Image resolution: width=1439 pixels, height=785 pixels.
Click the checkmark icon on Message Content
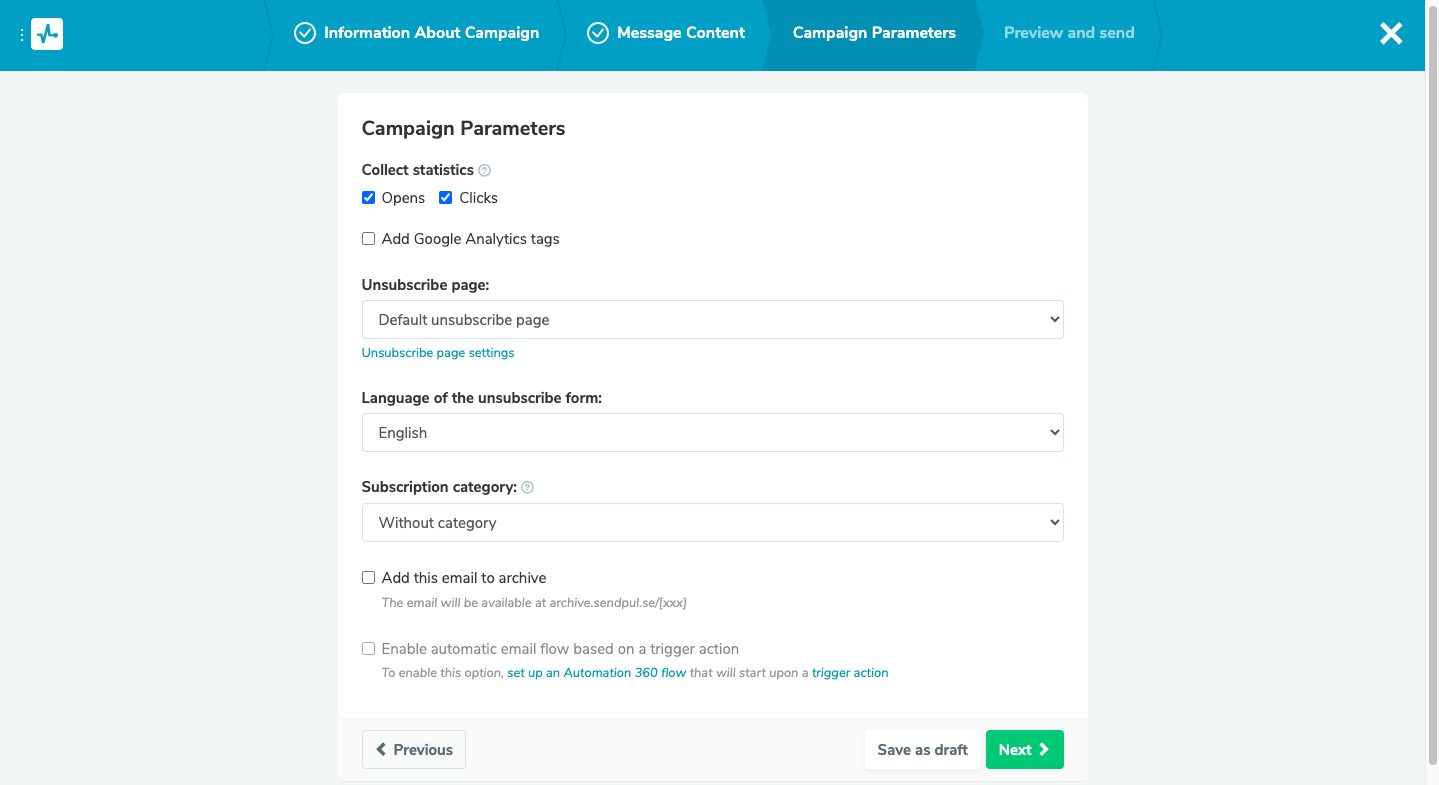[598, 33]
